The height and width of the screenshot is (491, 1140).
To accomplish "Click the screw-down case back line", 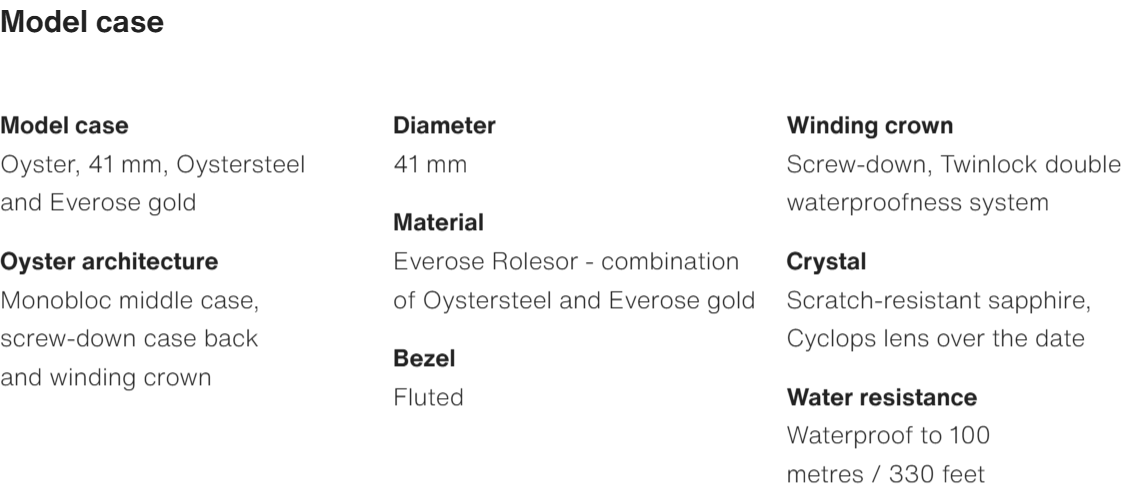I will point(128,338).
